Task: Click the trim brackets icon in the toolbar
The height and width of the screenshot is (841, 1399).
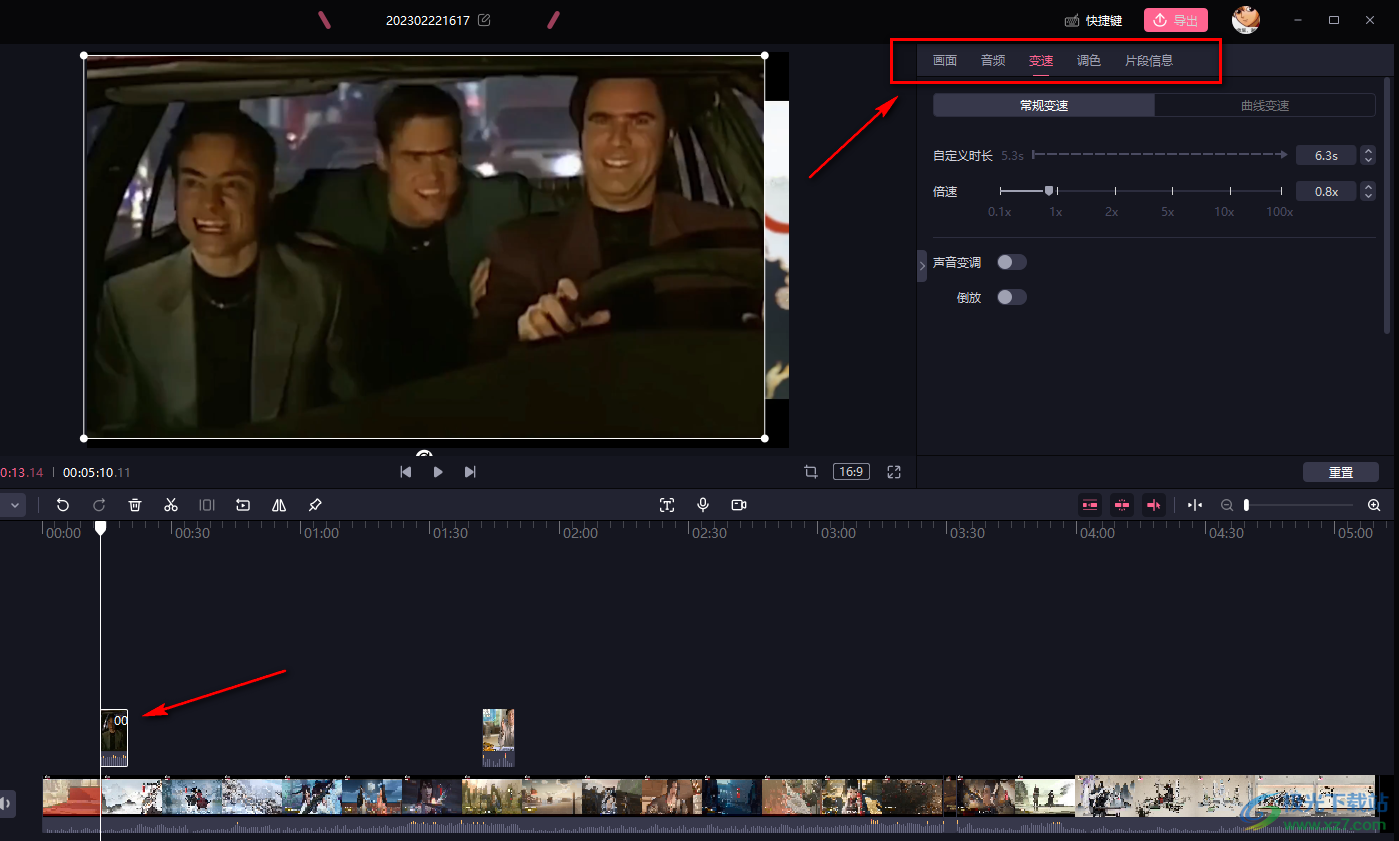Action: coord(207,505)
